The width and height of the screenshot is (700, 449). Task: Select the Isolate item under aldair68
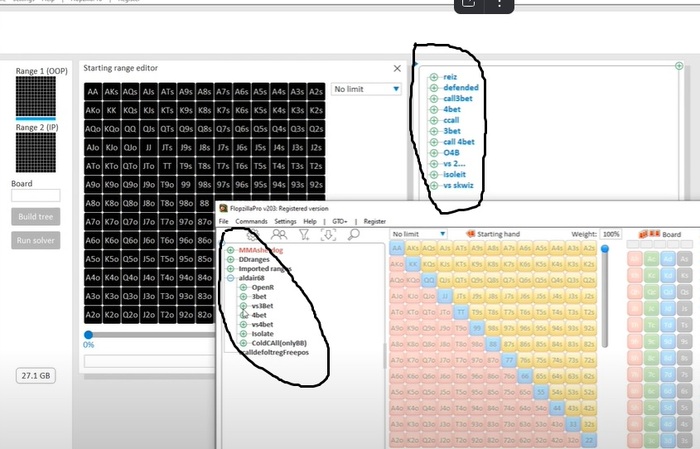tap(262, 334)
